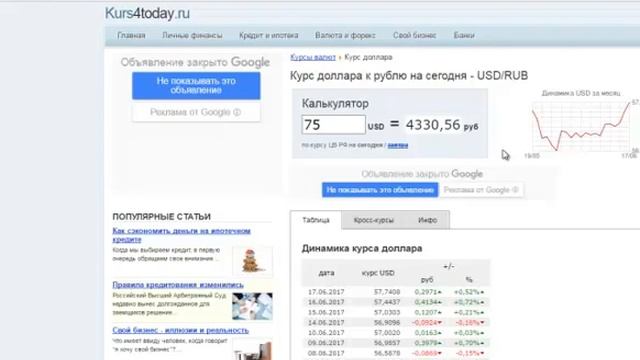
Task: Click the date cell 15.06.2017
Action: click(326, 312)
